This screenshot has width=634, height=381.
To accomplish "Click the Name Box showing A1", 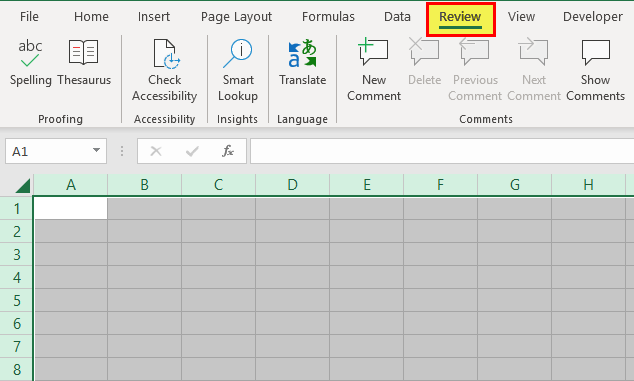I will (x=56, y=151).
